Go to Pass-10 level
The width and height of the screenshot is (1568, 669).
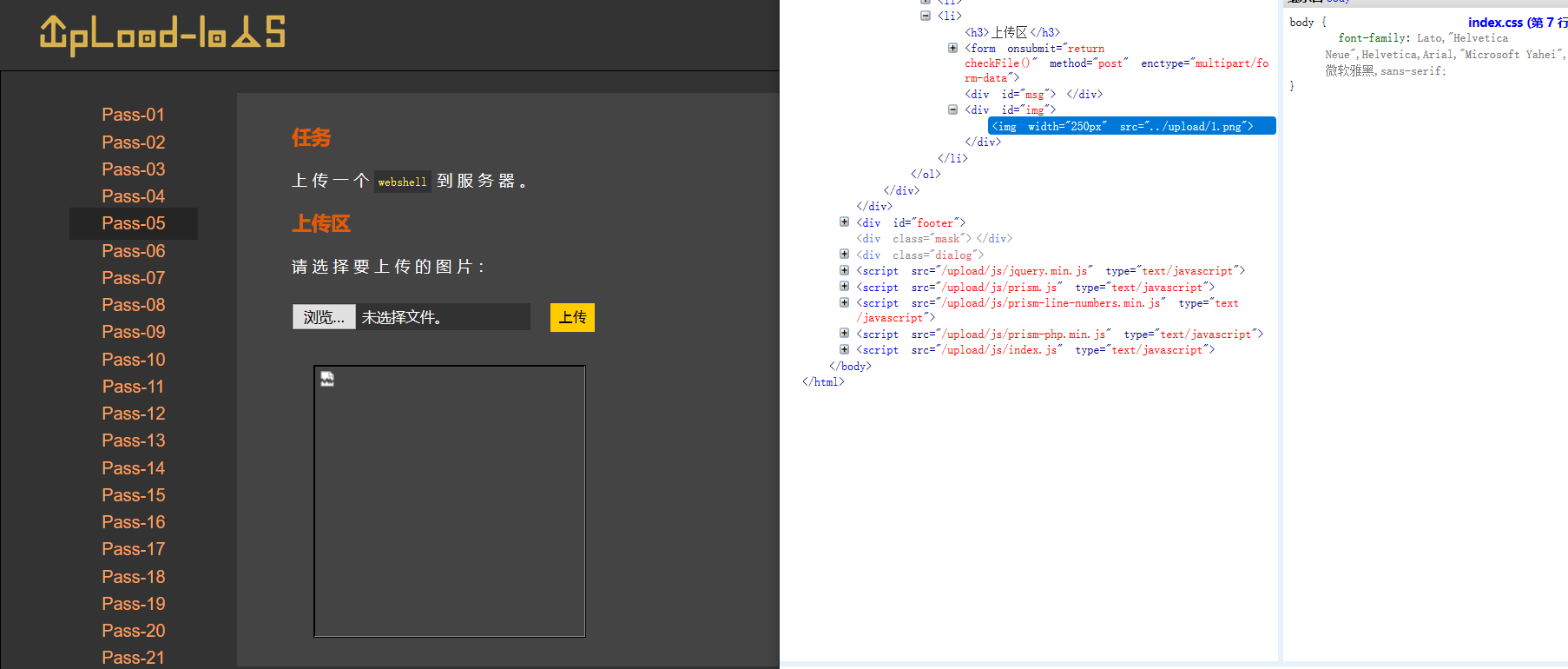(133, 360)
